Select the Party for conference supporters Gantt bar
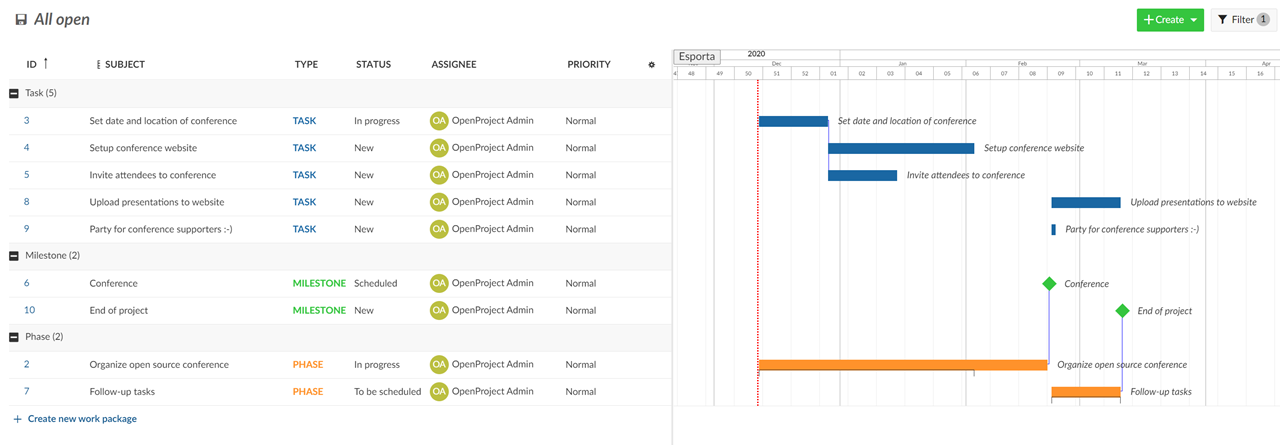1280x445 pixels. [x=1053, y=229]
